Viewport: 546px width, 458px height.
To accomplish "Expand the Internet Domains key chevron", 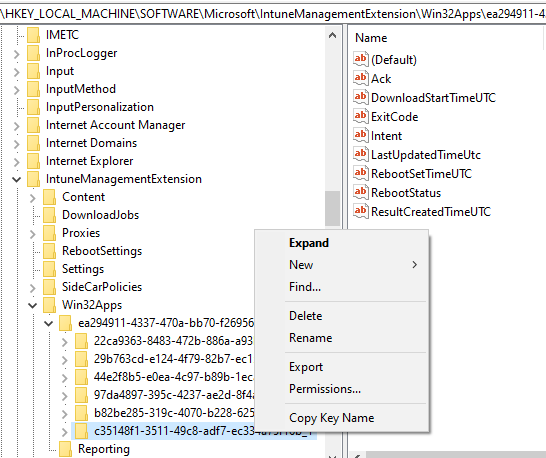I will (x=17, y=144).
